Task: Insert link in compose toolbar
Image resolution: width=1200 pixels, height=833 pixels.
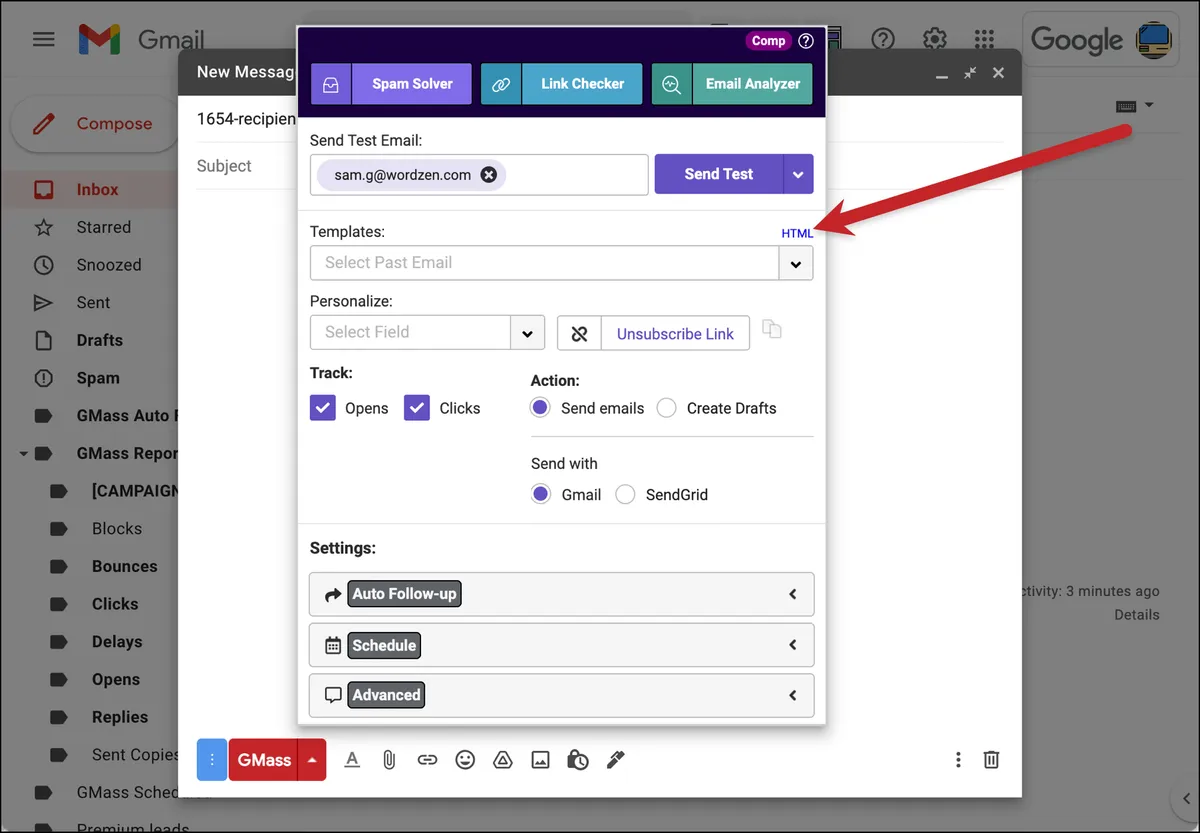Action: click(427, 760)
